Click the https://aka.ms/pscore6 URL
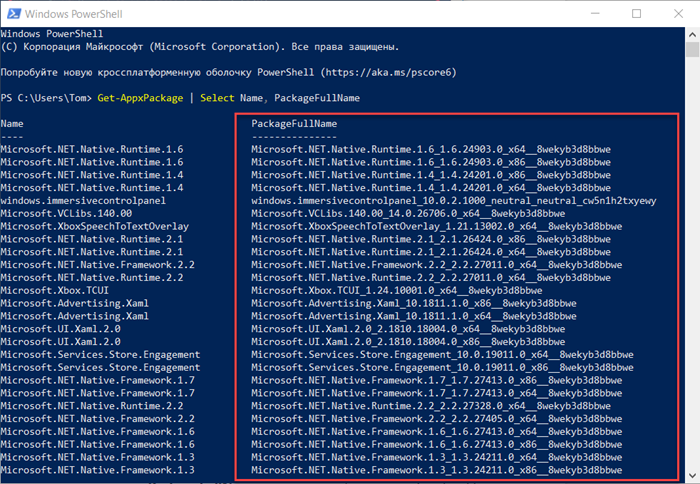Image resolution: width=700 pixels, height=484 pixels. tap(388, 72)
